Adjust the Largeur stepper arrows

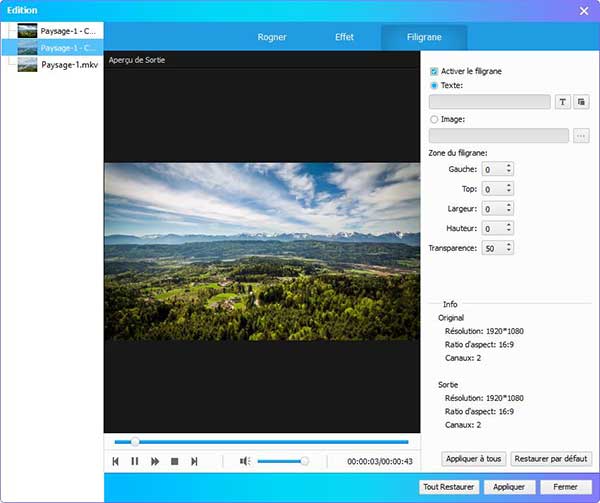tap(509, 208)
